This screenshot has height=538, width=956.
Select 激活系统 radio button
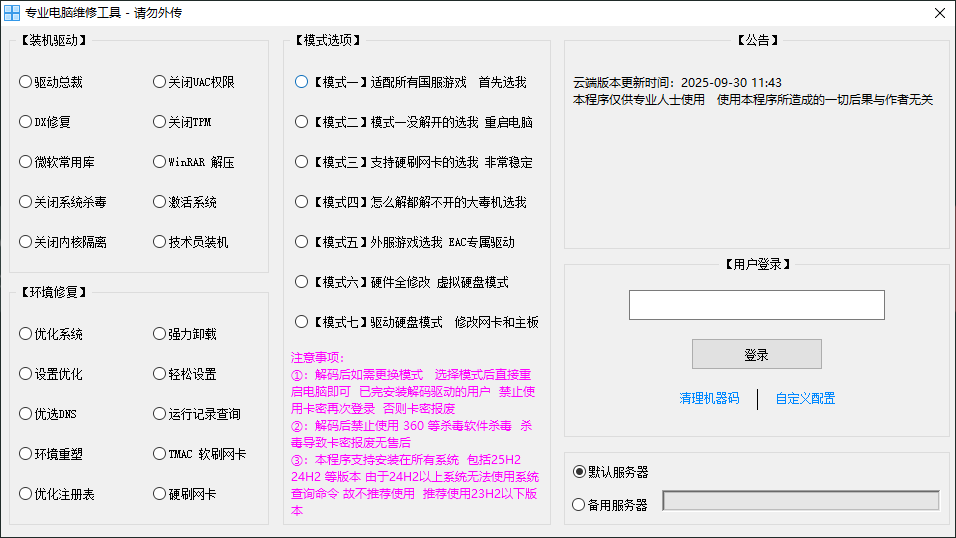(160, 202)
